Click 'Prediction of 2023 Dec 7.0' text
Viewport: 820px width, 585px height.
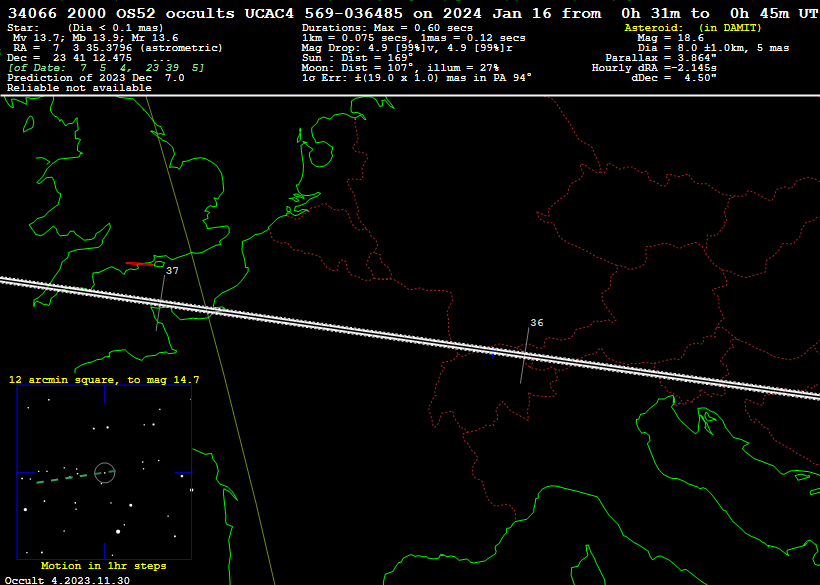pyautogui.click(x=96, y=78)
